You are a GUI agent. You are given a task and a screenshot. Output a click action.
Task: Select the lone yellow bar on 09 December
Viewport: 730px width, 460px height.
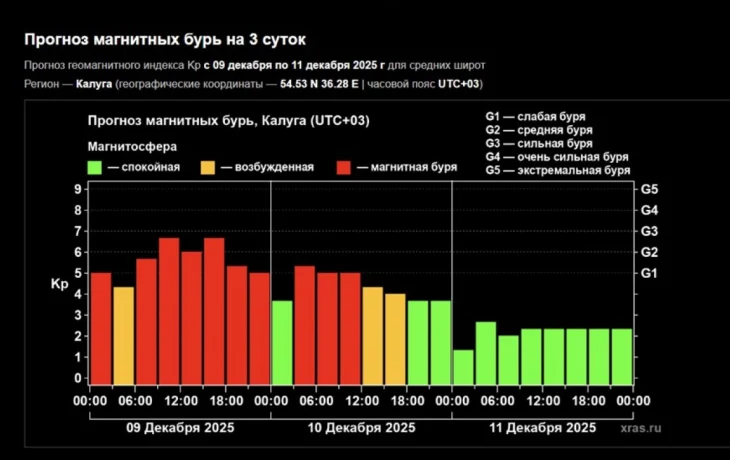point(123,335)
